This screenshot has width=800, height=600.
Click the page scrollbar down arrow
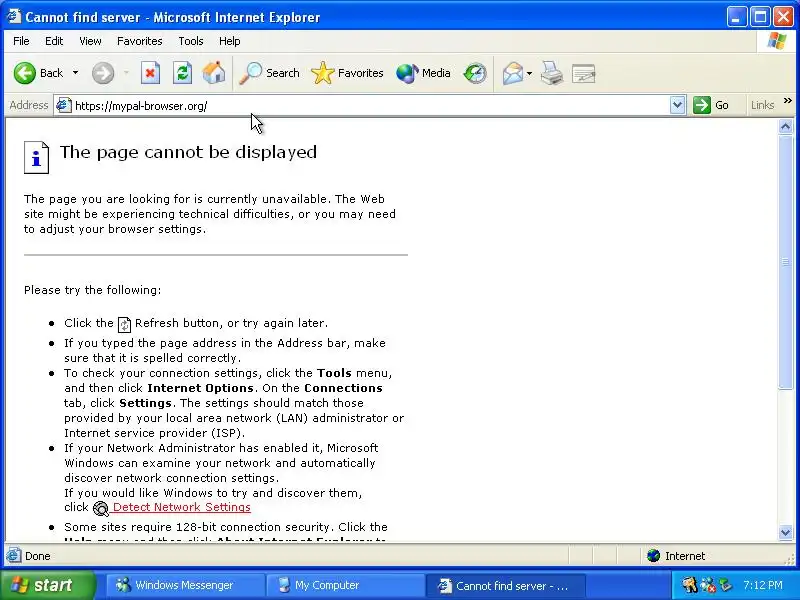[786, 533]
